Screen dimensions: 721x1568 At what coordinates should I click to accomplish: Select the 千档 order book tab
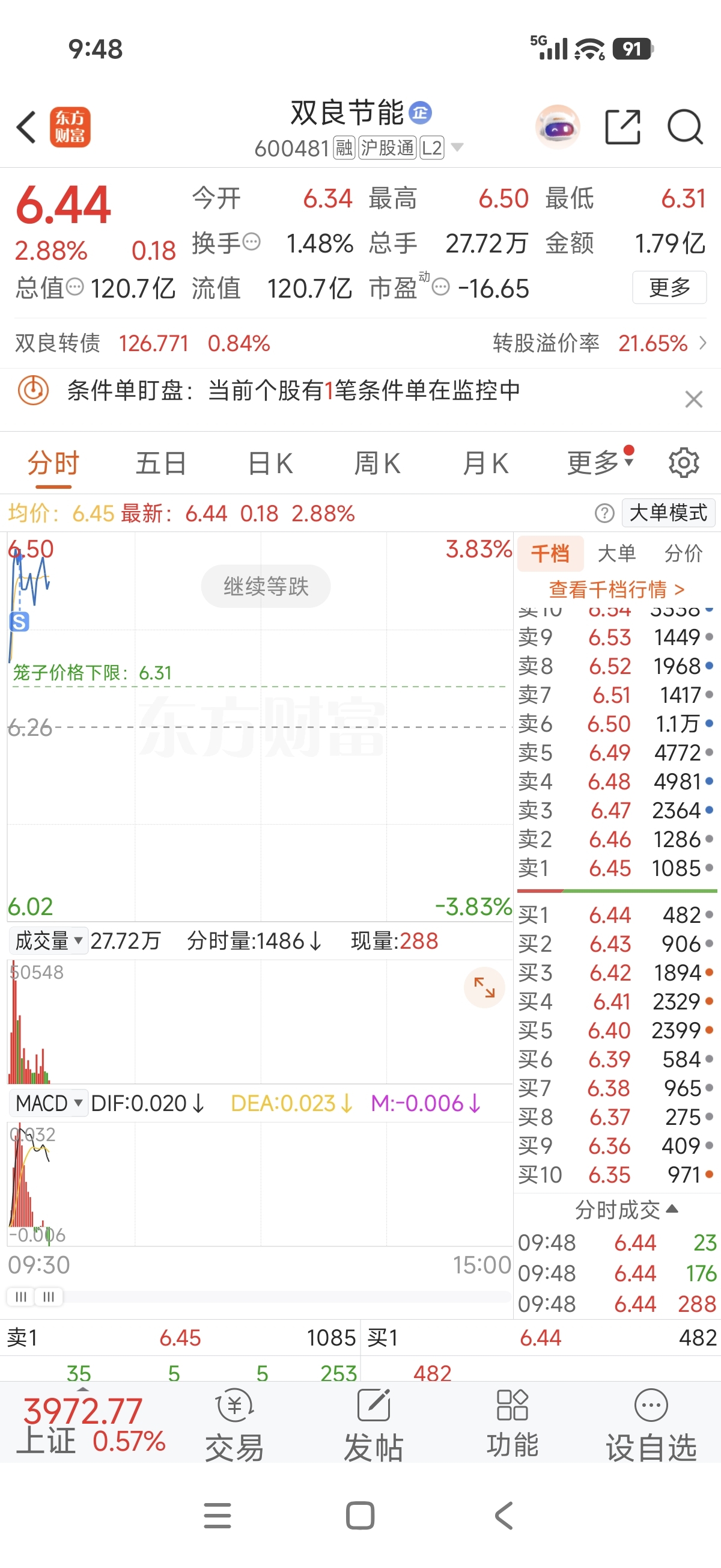[550, 553]
